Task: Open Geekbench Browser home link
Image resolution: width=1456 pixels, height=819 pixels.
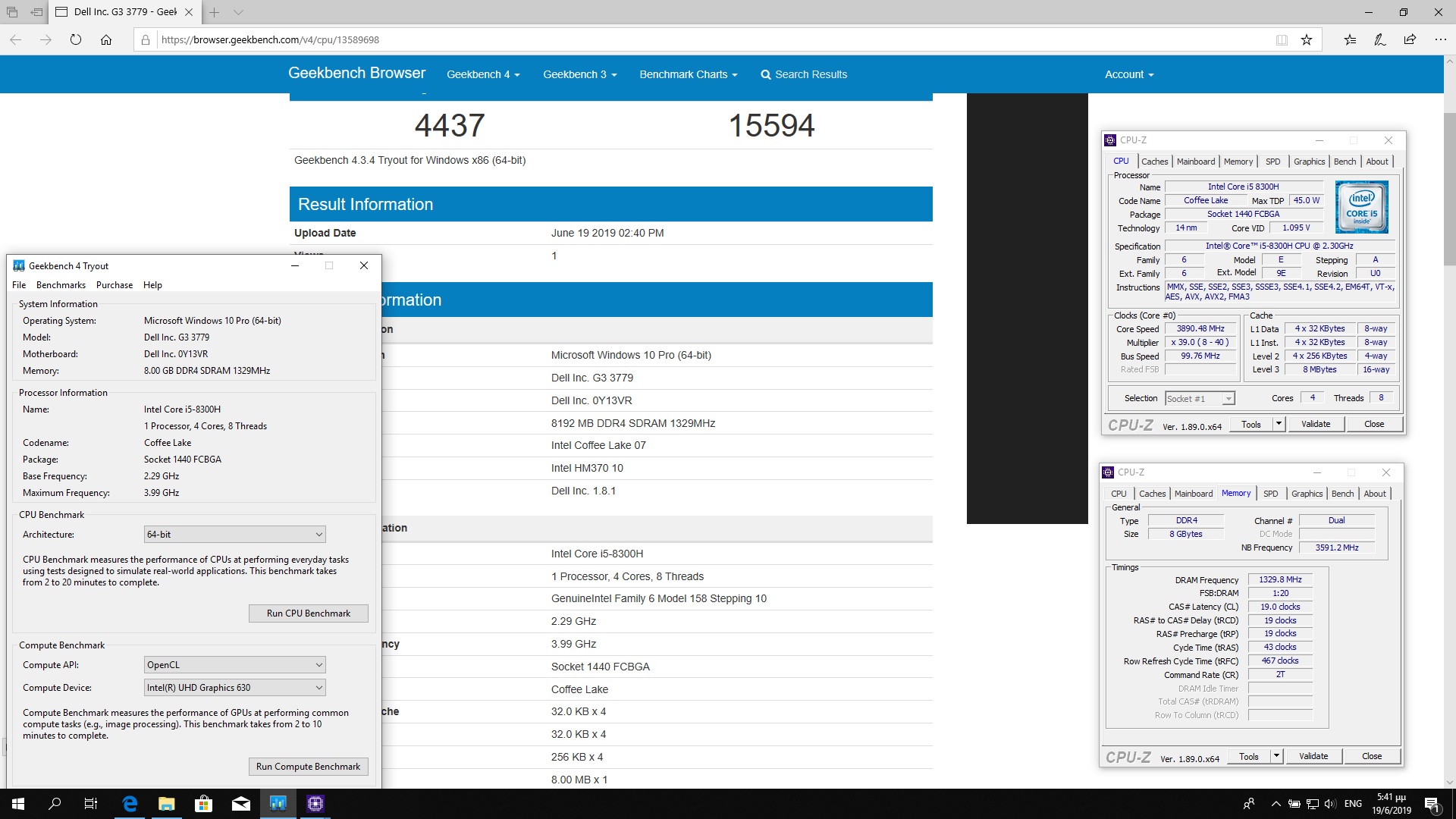Action: click(356, 74)
